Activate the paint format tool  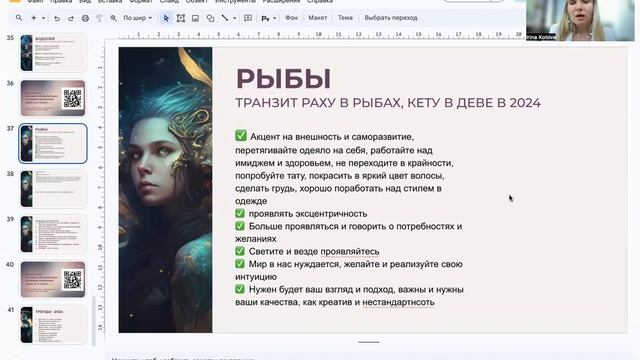tap(99, 18)
